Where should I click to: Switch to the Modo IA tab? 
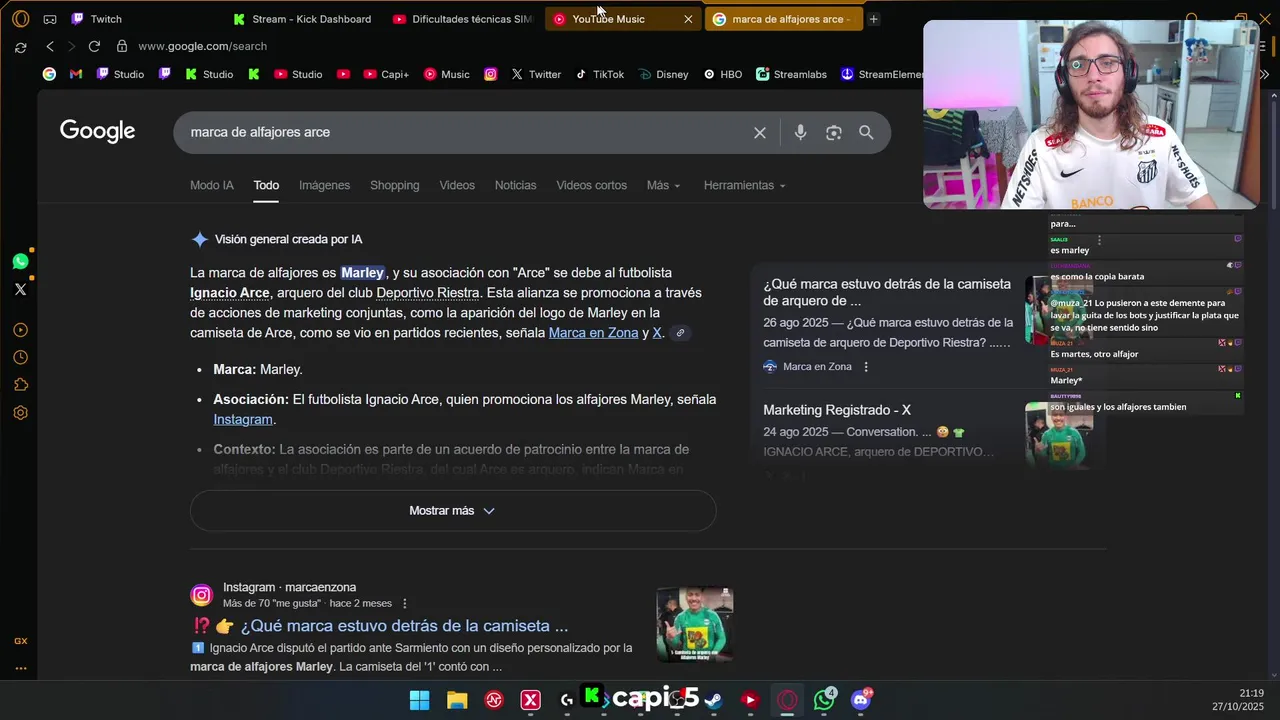[x=212, y=185]
